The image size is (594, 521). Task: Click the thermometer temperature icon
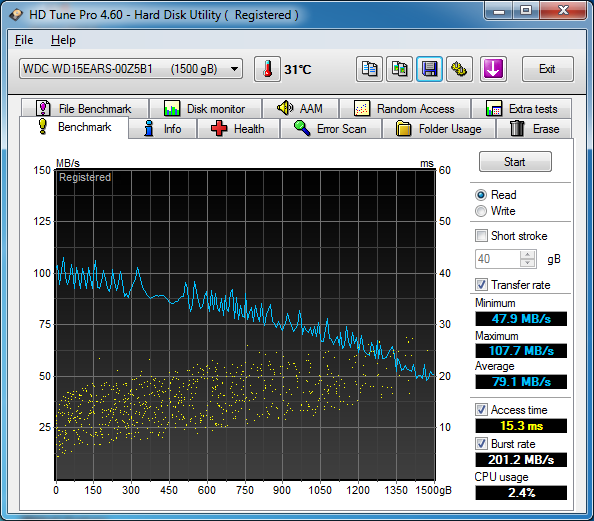tap(267, 69)
